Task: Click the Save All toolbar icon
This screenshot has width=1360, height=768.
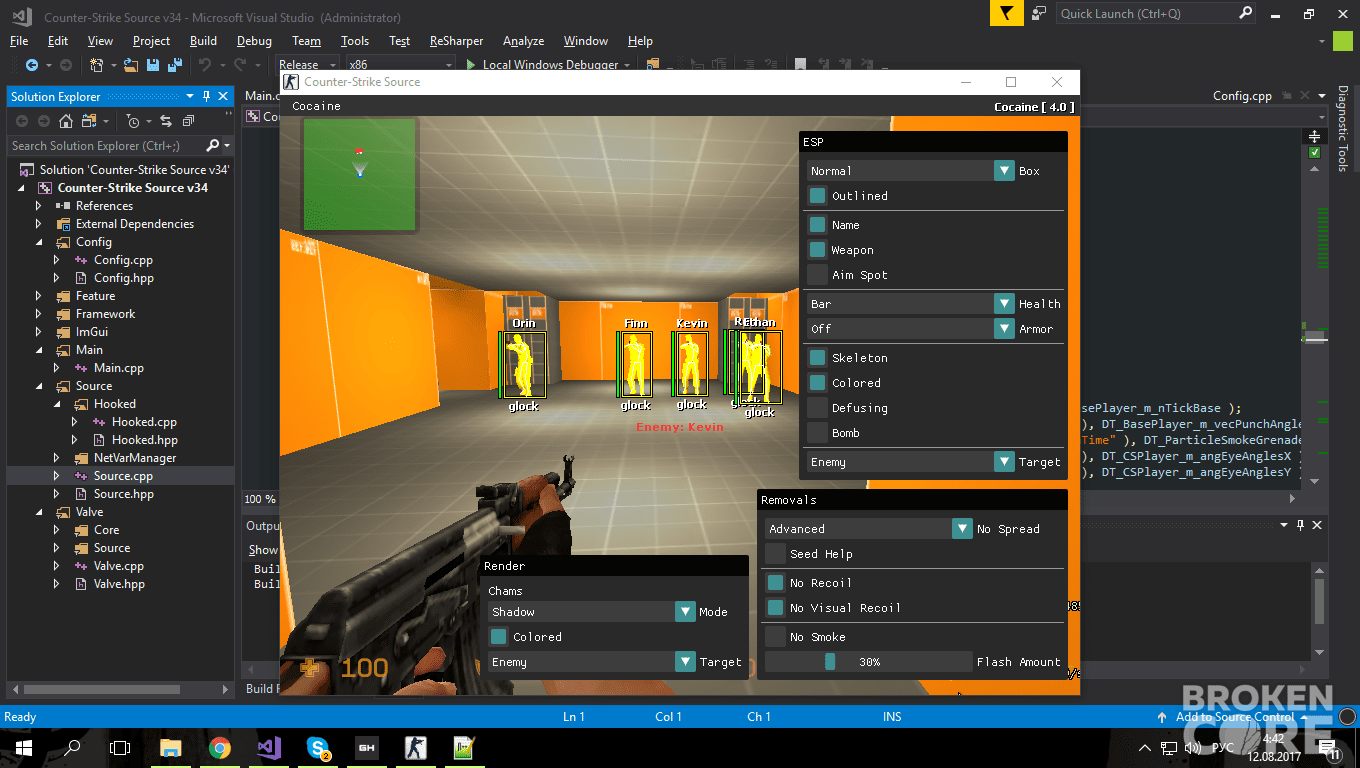Action: pos(174,65)
